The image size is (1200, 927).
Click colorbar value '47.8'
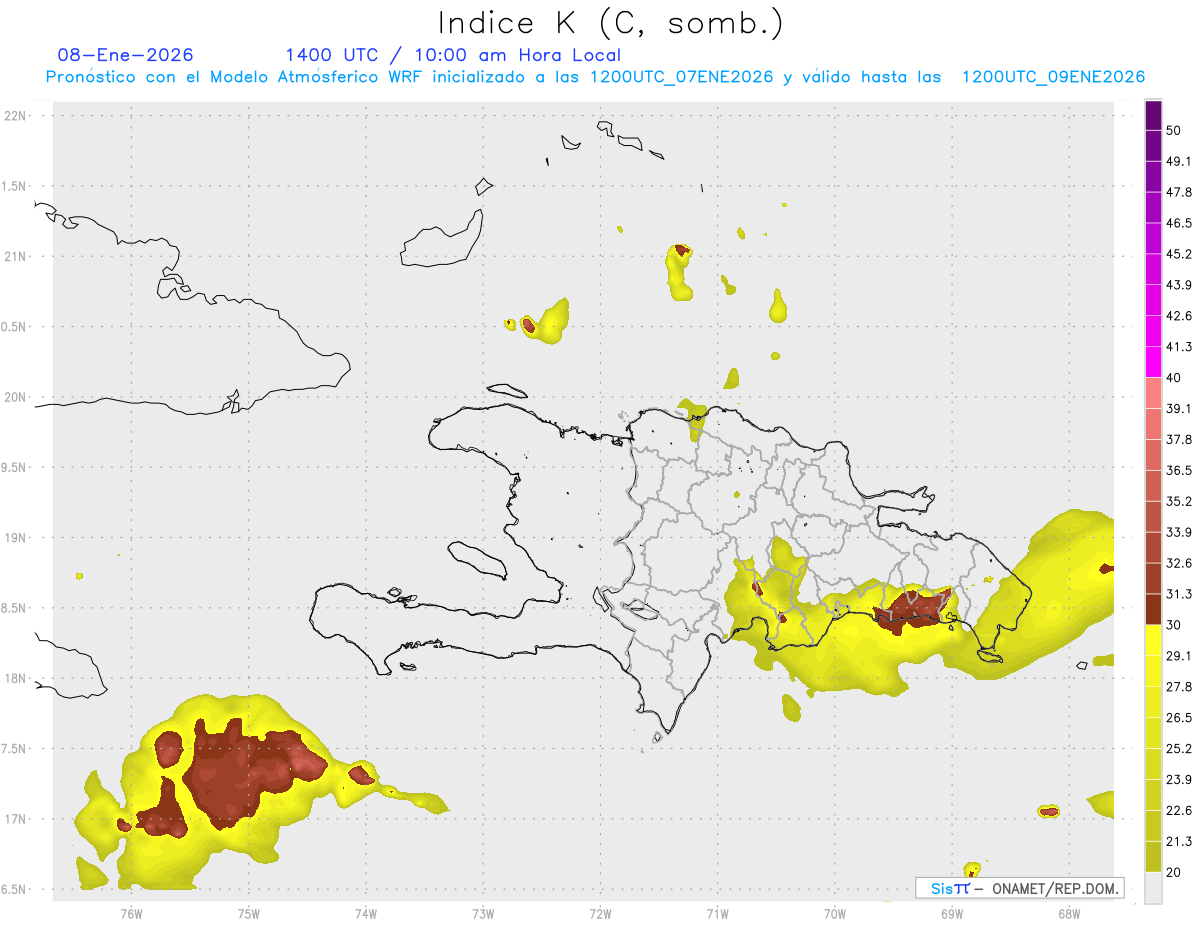[1179, 192]
